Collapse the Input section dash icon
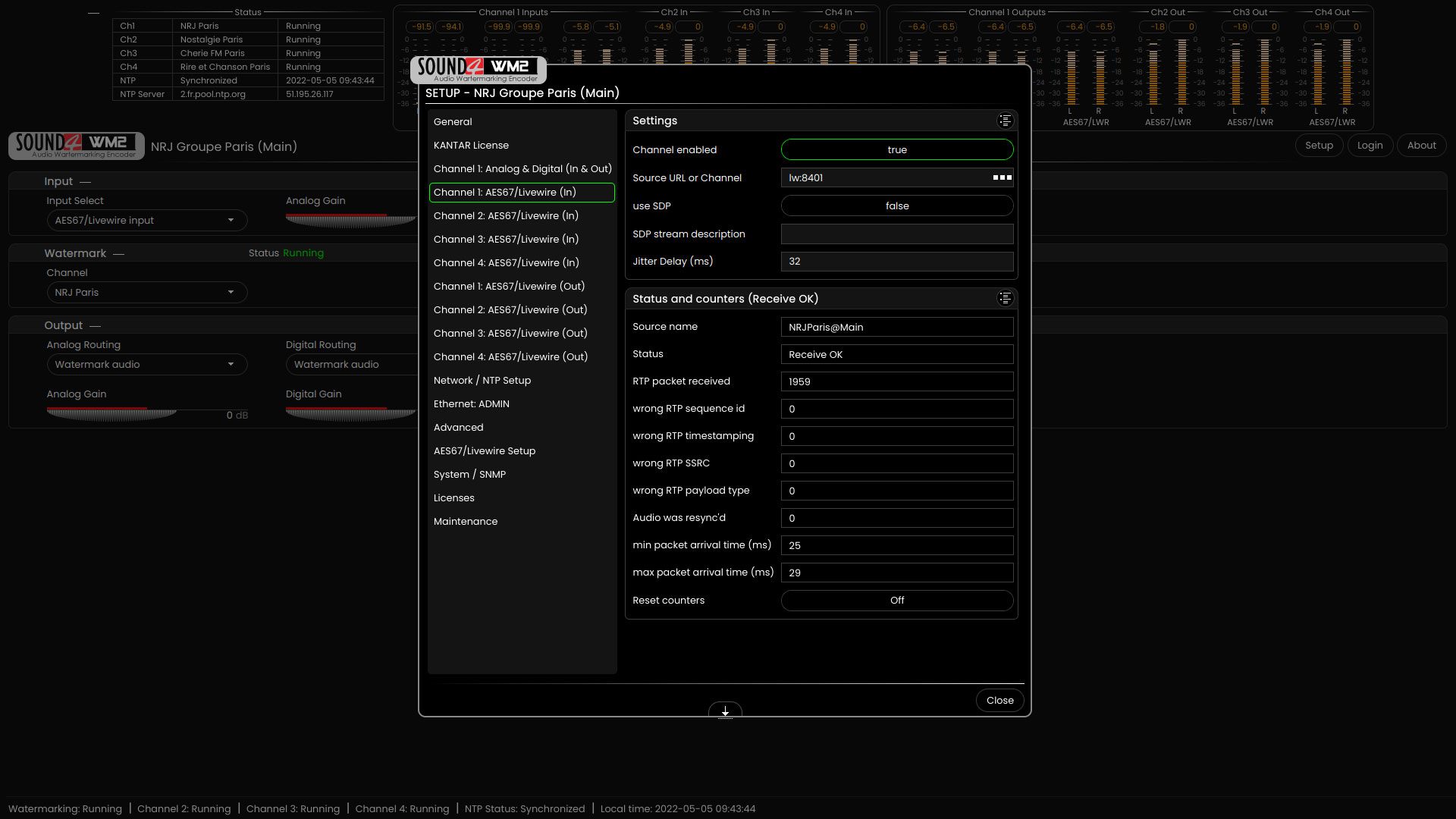This screenshot has height=819, width=1456. click(x=86, y=182)
